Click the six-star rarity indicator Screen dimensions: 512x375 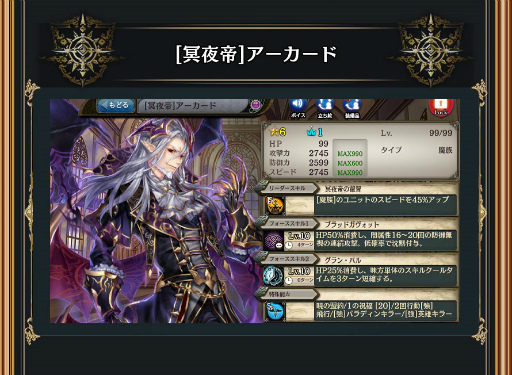278,132
